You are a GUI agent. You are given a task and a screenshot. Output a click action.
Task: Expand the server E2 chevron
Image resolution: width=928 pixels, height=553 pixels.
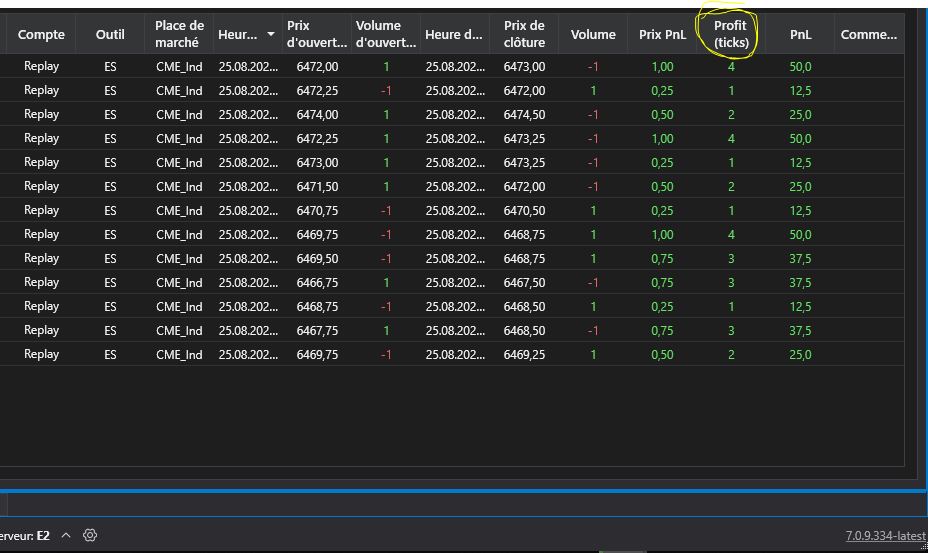pos(66,536)
